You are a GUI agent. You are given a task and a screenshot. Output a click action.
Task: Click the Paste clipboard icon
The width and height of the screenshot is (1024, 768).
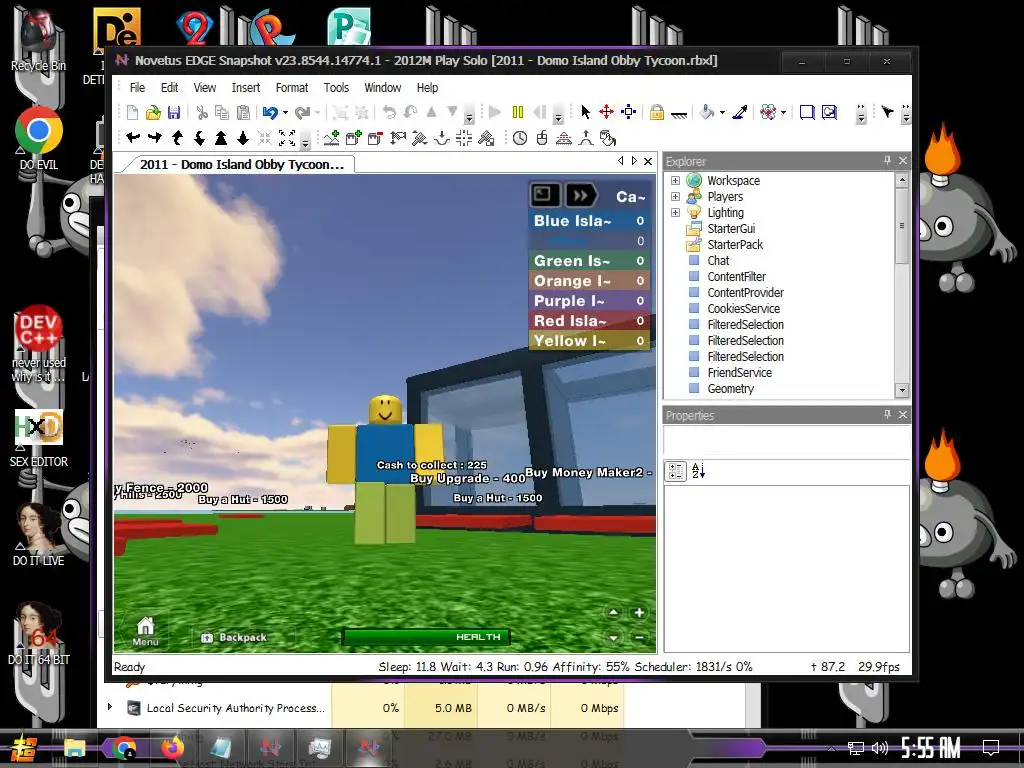coord(243,112)
